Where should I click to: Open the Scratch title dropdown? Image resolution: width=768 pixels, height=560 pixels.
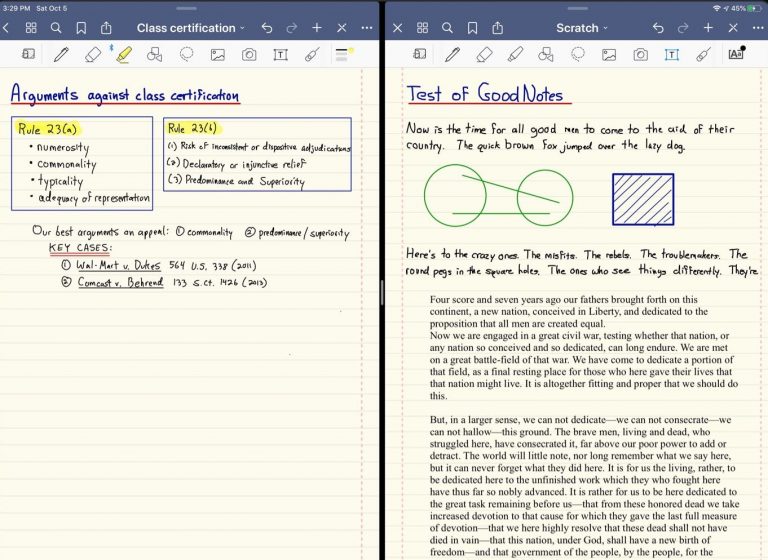(581, 28)
